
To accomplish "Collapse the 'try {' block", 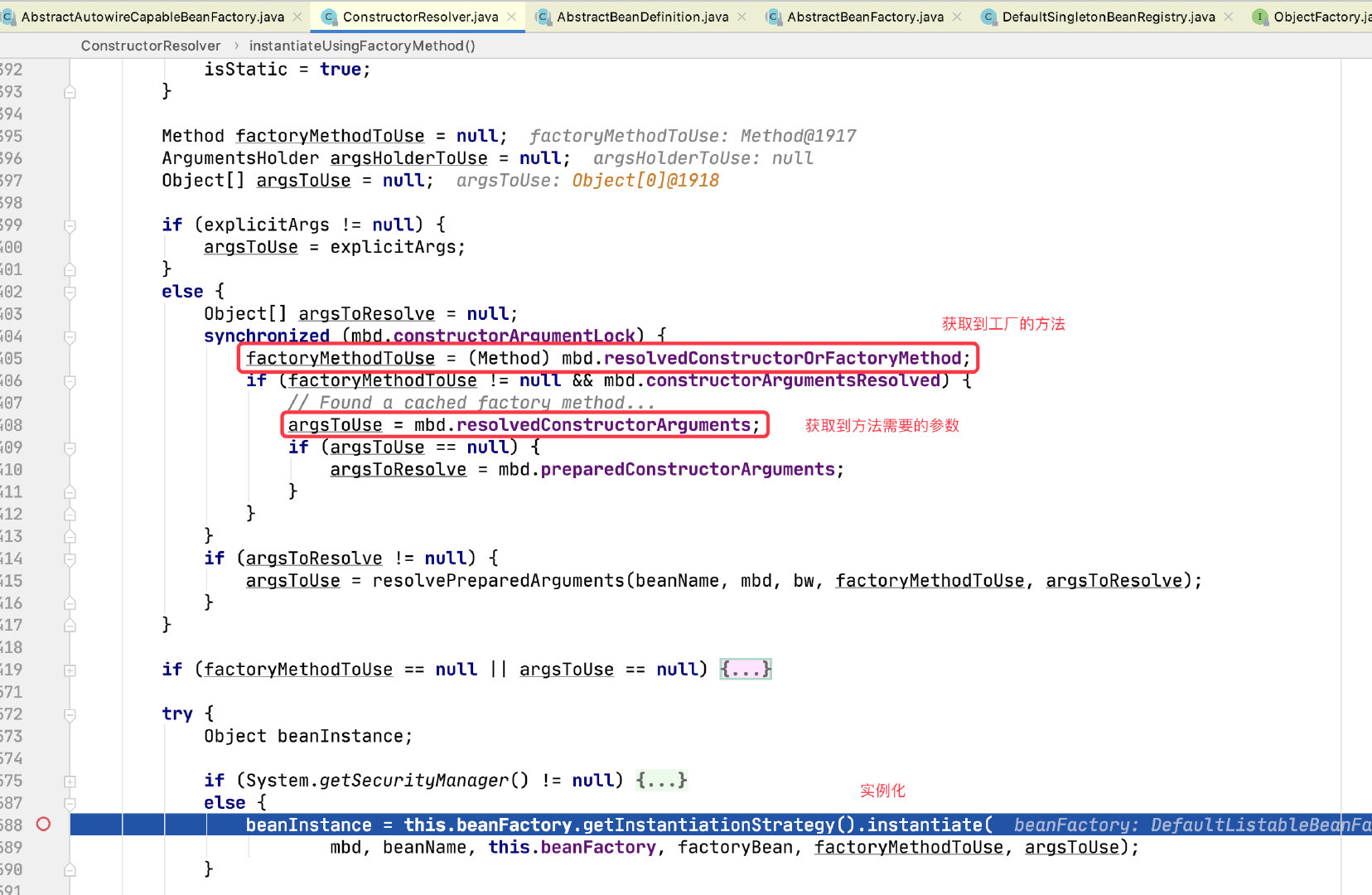I will [x=70, y=714].
